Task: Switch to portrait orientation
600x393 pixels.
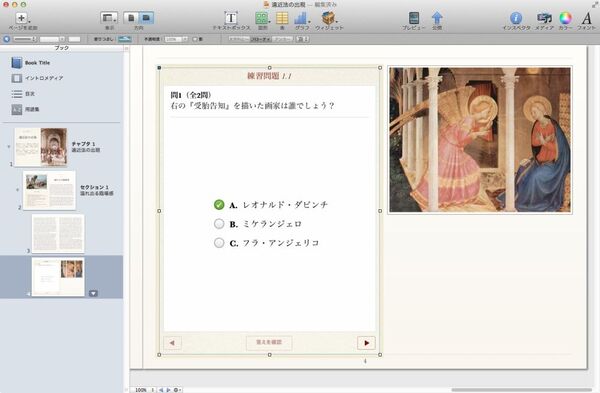Action: [131, 18]
